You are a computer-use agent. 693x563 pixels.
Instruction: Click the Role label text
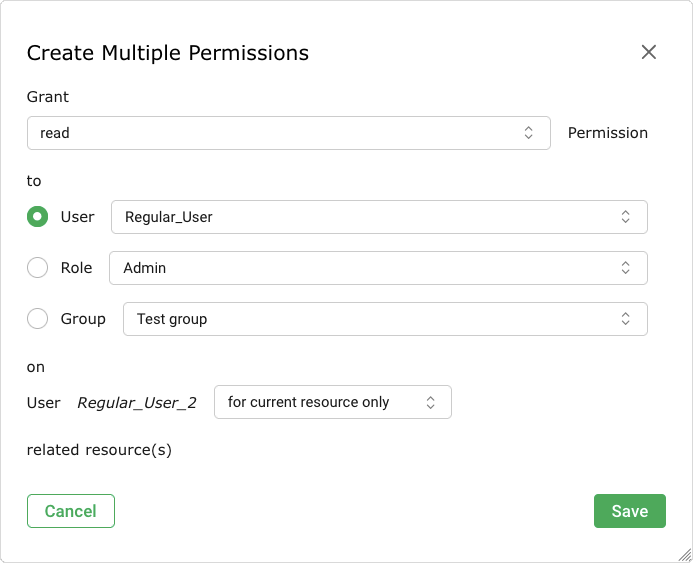pyautogui.click(x=76, y=268)
